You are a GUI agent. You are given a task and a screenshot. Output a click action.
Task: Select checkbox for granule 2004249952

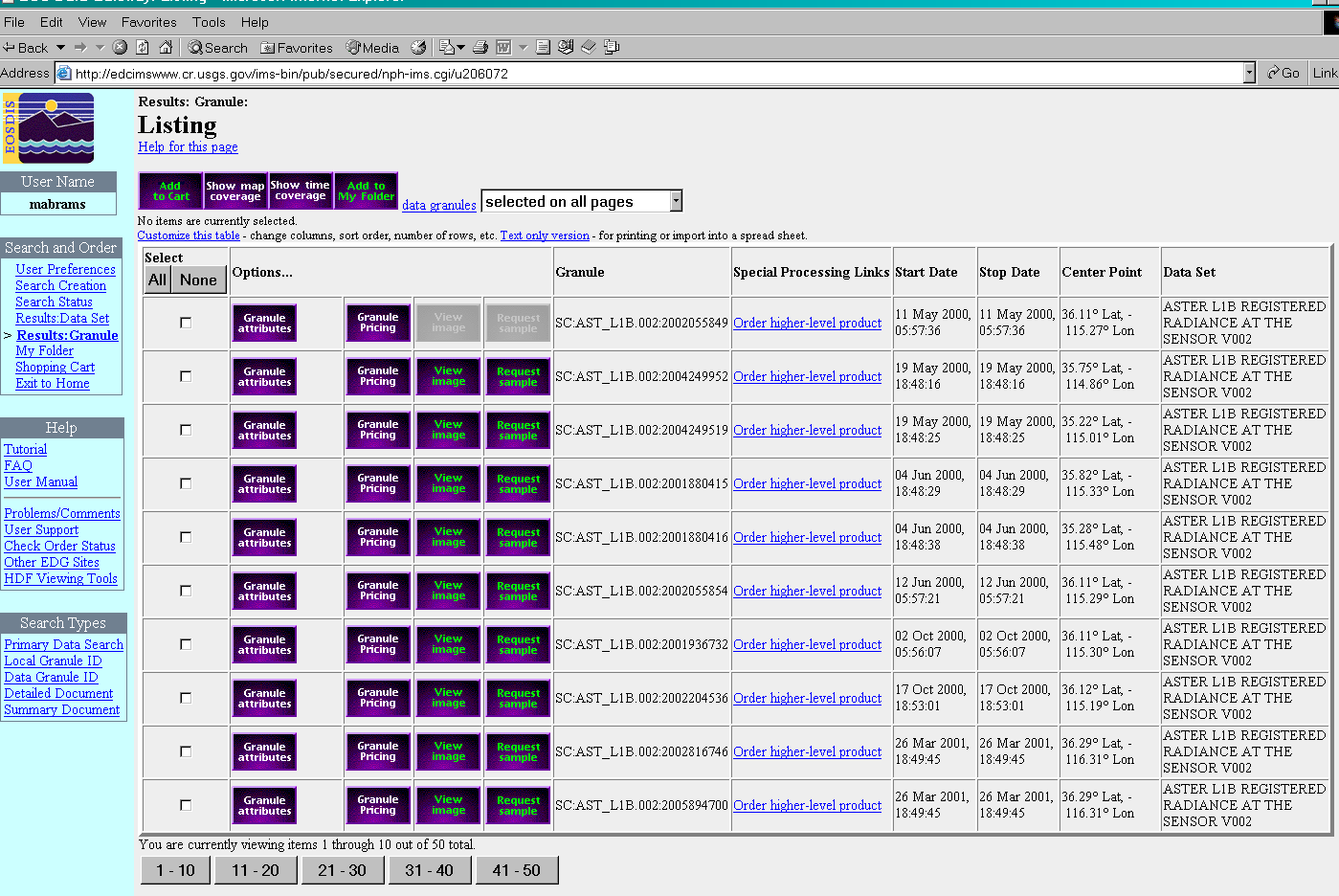pos(186,376)
